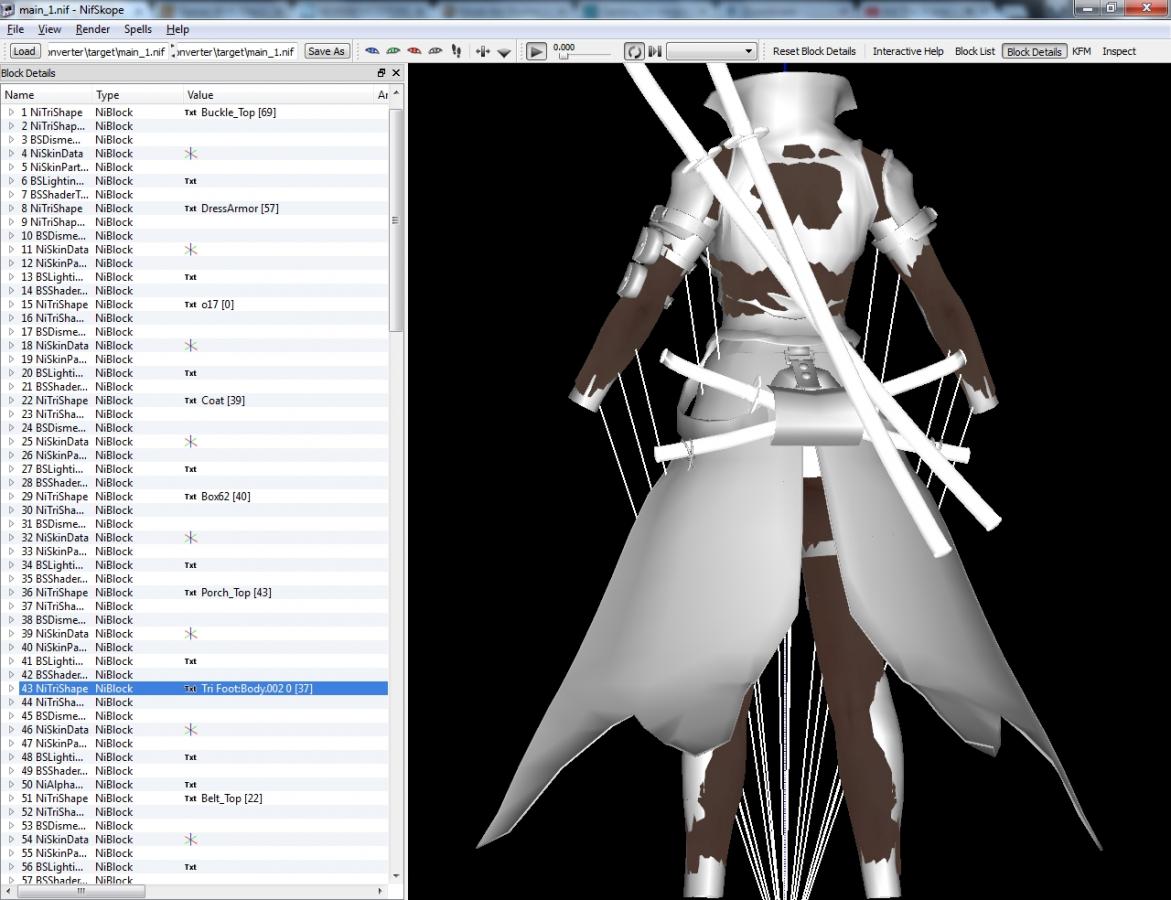Viewport: 1171px width, 900px height.
Task: Expand the 22 NiTriShape Coat block
Action: tap(12, 400)
